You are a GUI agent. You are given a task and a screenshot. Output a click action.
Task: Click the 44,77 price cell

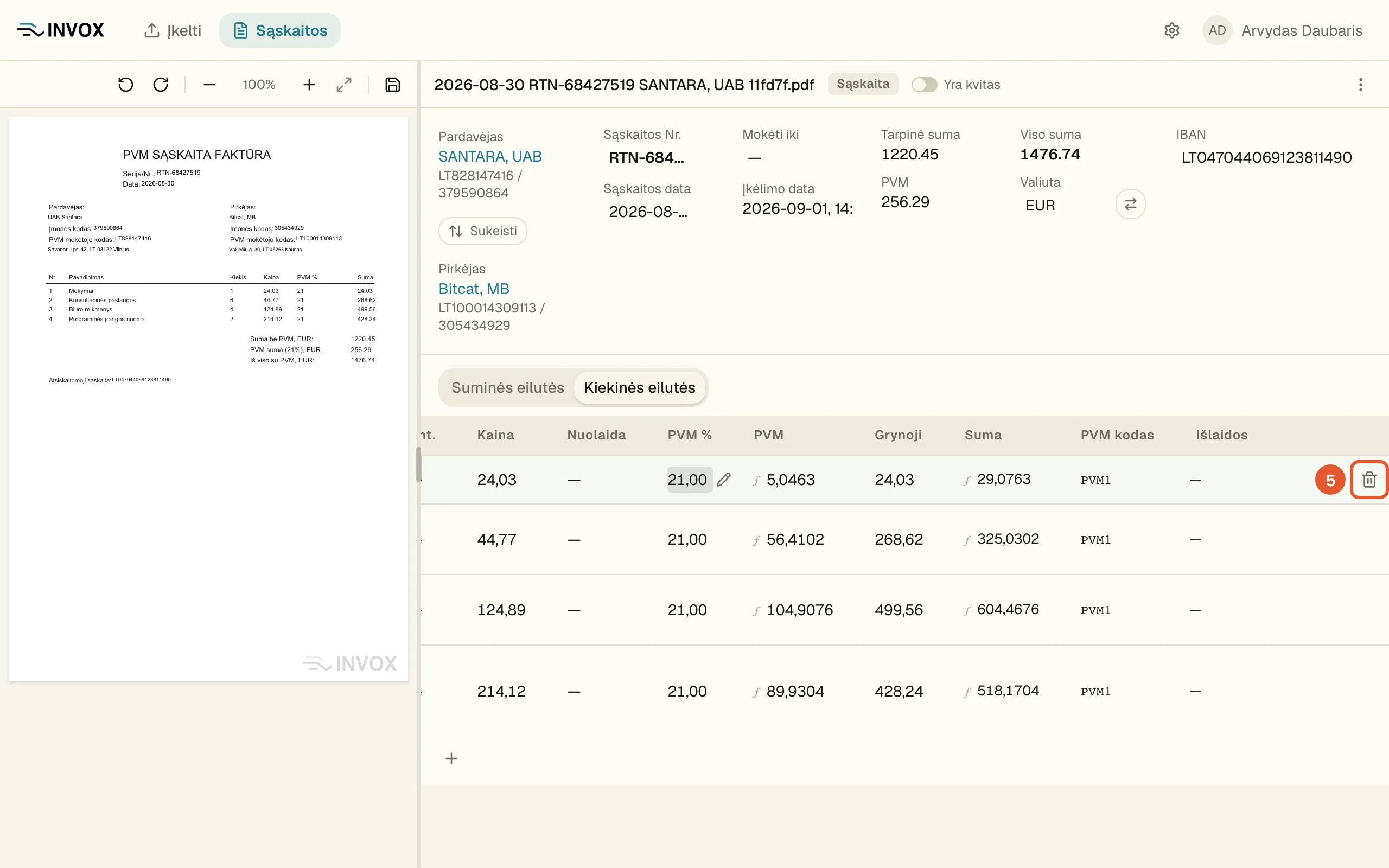click(x=496, y=540)
